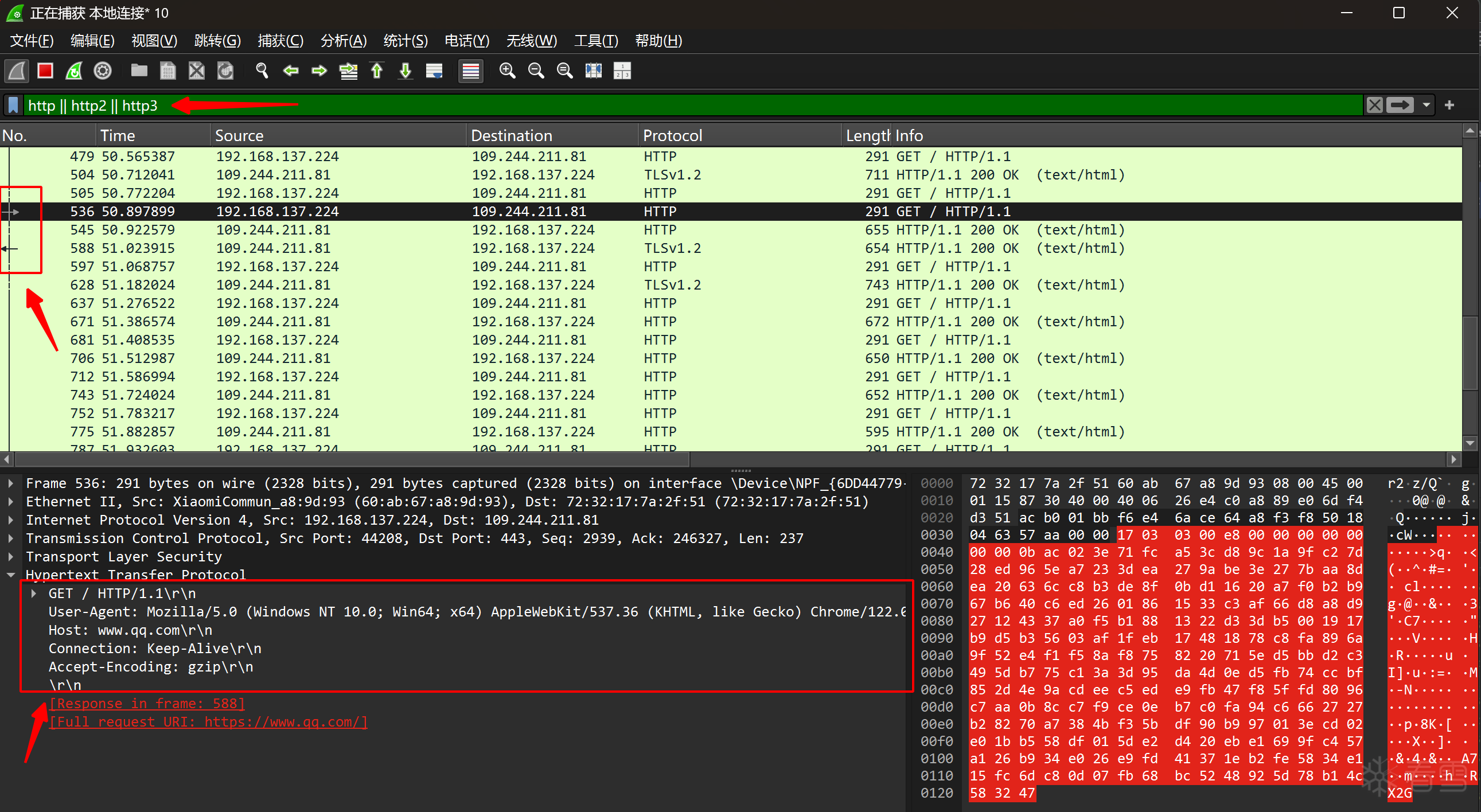Stop the running packet capture
Viewport: 1481px width, 812px height.
point(45,71)
